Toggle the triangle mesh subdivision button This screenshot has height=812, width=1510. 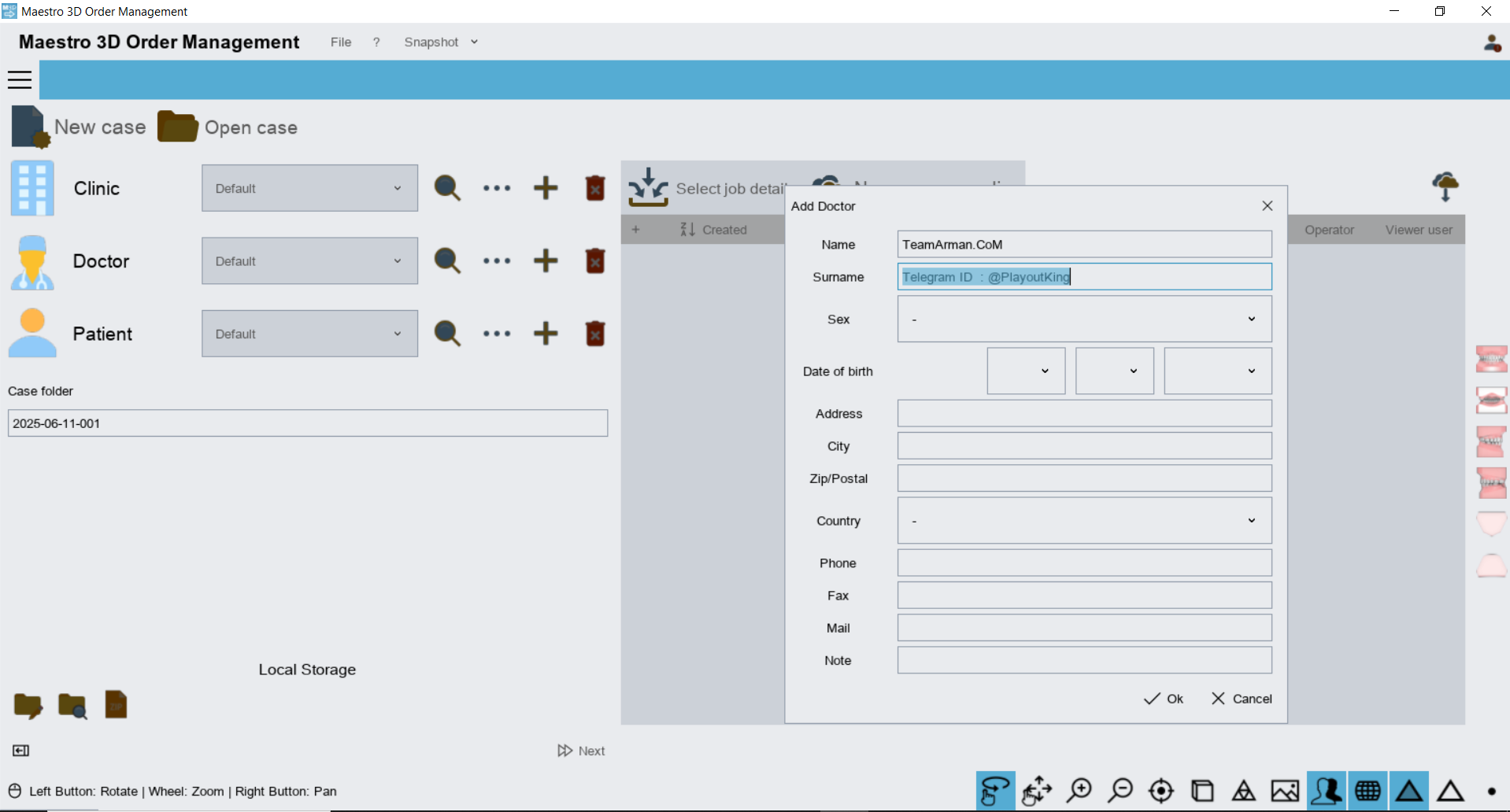coord(1244,790)
